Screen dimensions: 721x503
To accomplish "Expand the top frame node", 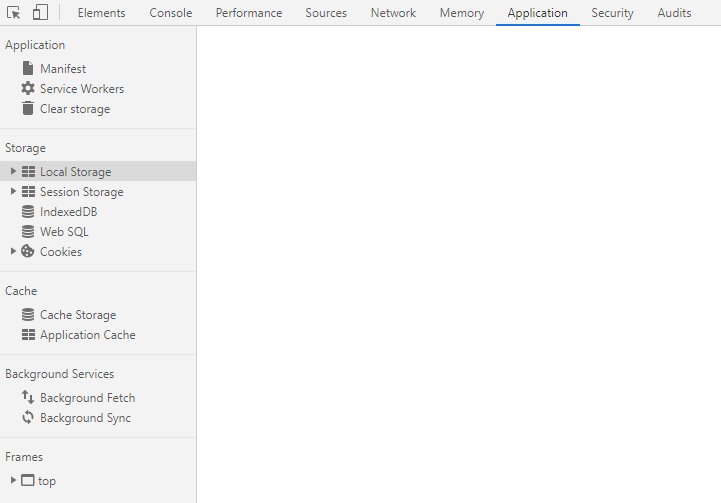I will click(x=13, y=480).
